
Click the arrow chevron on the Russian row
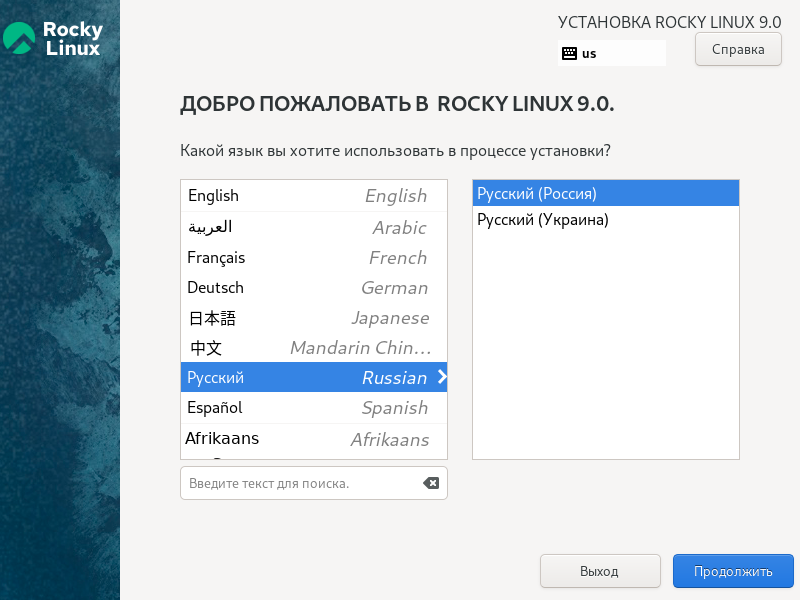[x=442, y=377]
